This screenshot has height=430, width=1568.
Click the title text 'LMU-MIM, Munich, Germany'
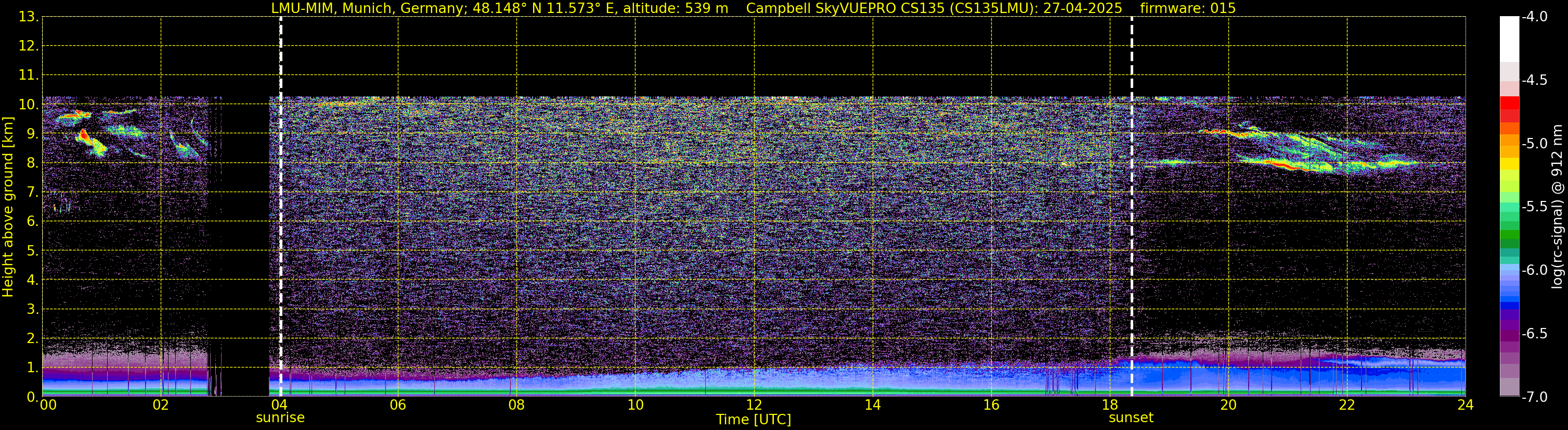tap(369, 8)
